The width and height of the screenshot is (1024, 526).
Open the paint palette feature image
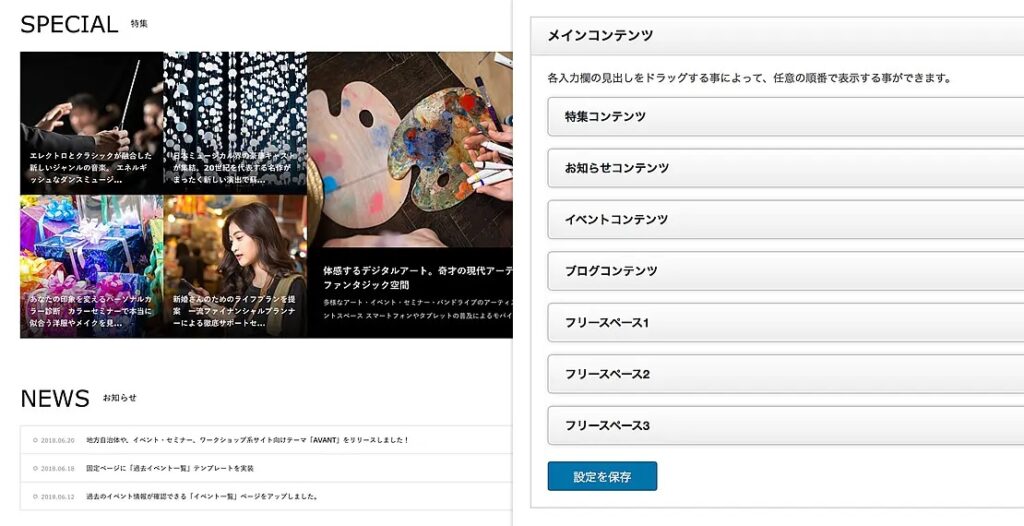[x=409, y=150]
